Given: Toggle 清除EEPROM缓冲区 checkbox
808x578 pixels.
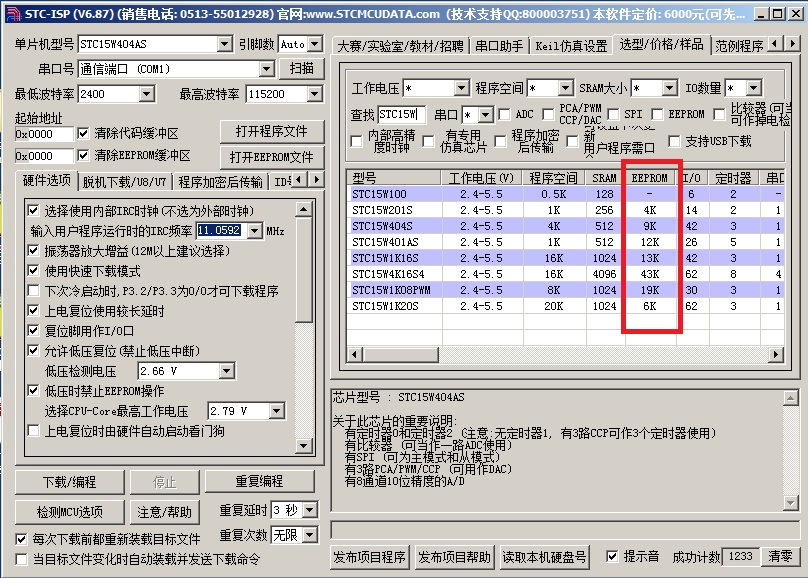Looking at the screenshot, I should (x=83, y=155).
